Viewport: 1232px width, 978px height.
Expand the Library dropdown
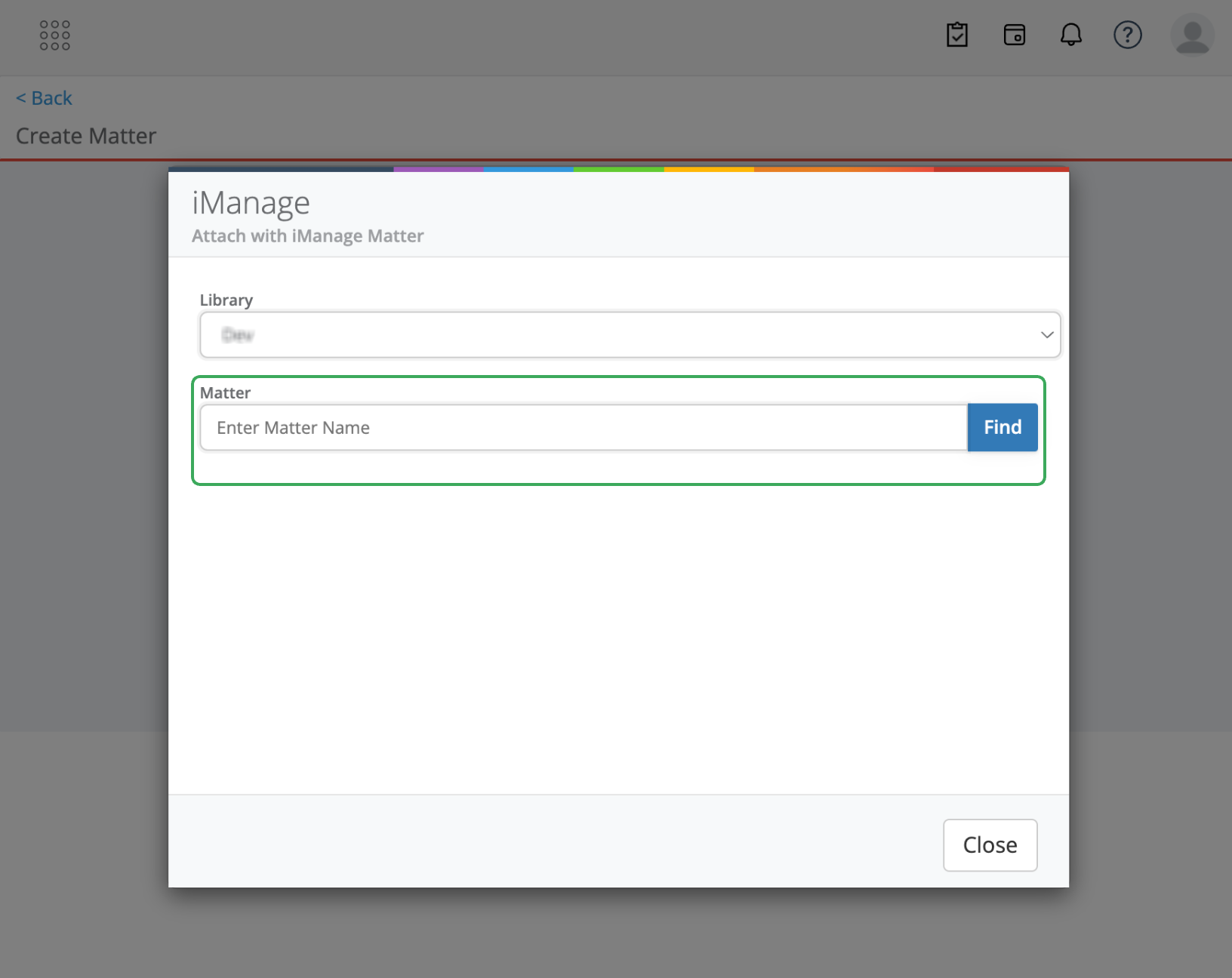630,334
